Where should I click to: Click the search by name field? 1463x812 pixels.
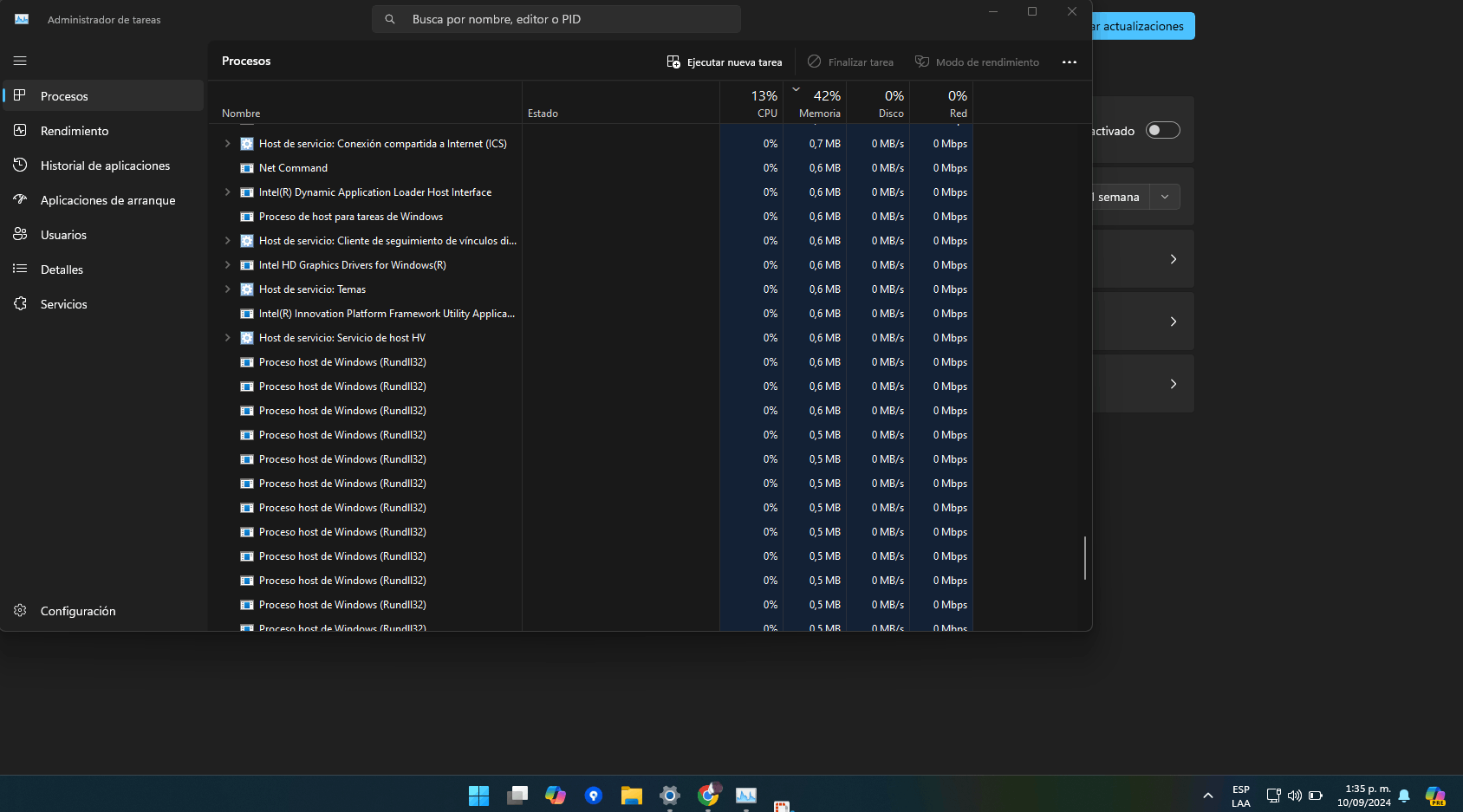coord(556,18)
